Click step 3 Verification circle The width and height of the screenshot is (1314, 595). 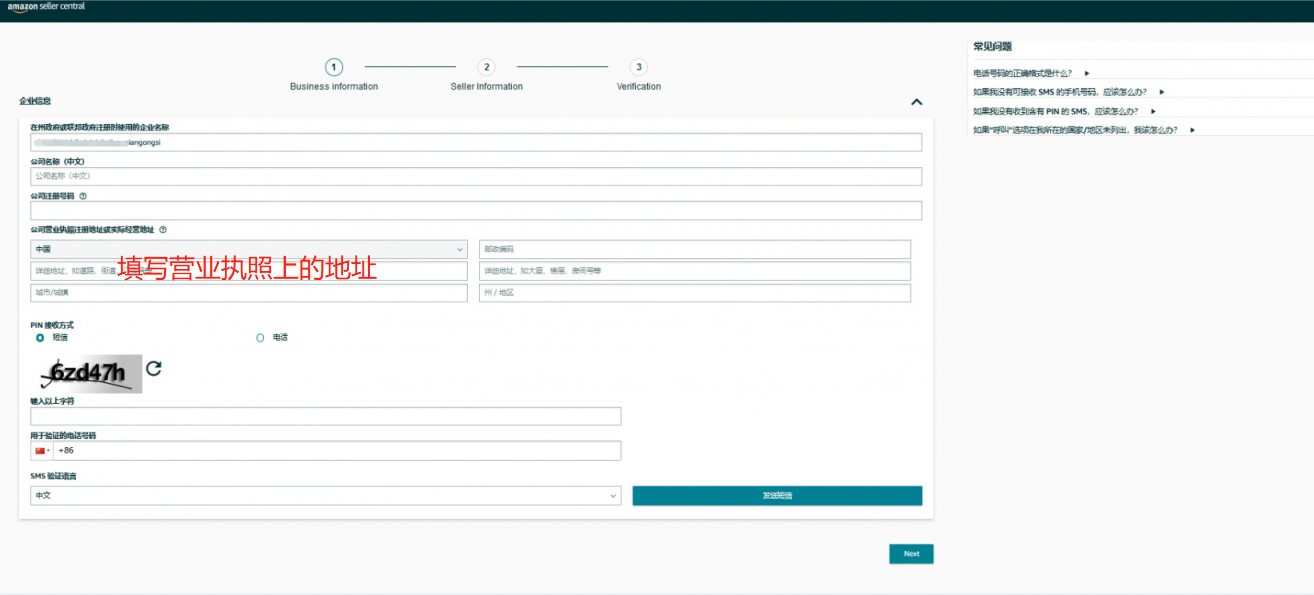click(x=638, y=67)
